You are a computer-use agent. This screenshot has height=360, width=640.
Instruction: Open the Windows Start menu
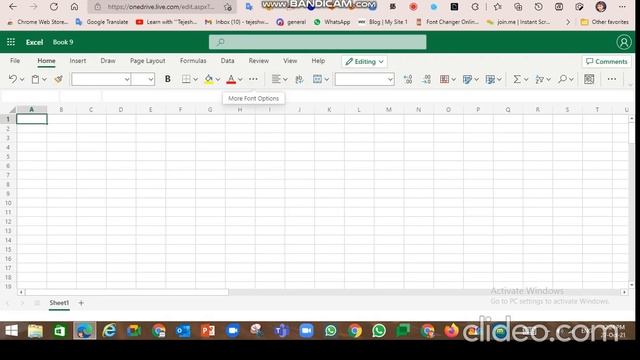(x=11, y=331)
